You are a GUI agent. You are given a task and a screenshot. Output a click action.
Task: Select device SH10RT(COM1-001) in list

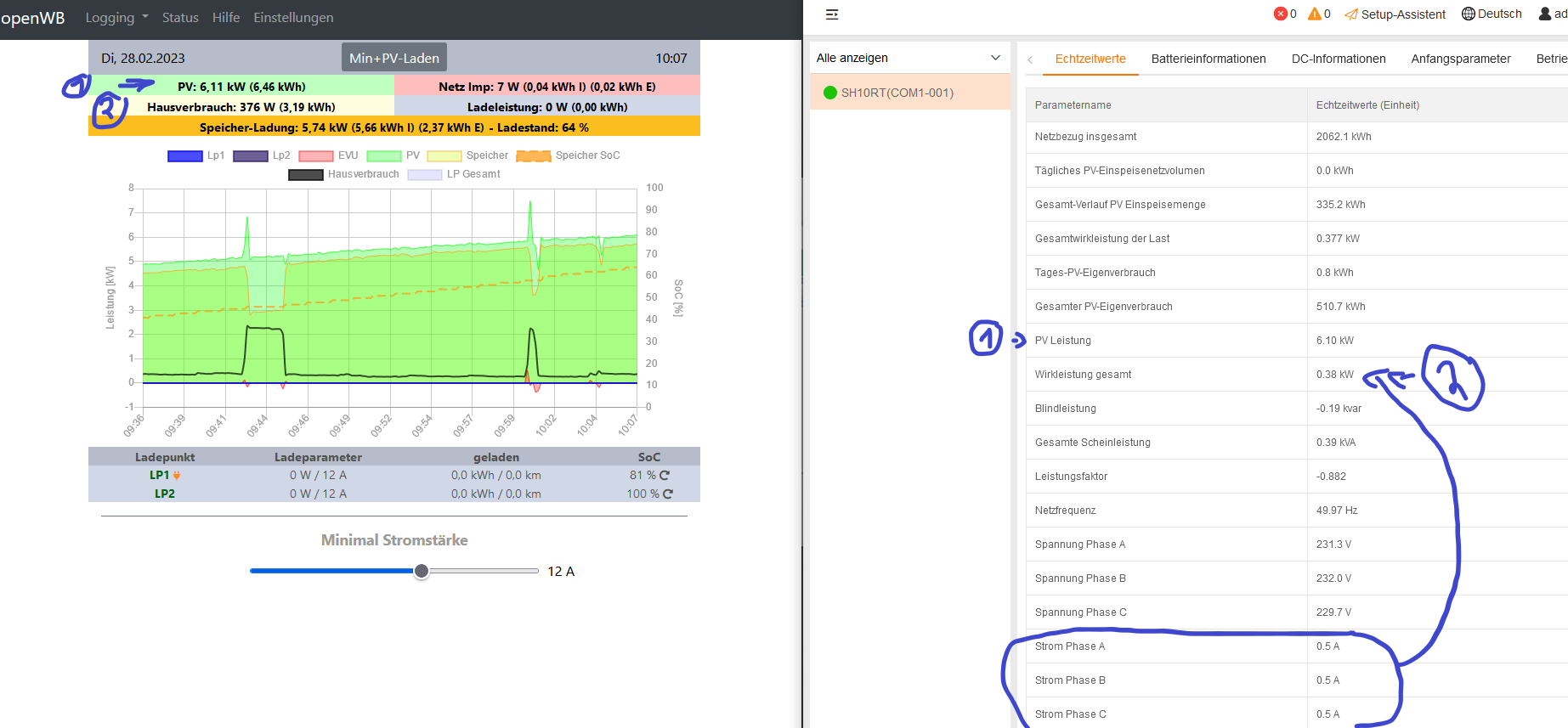[x=897, y=93]
